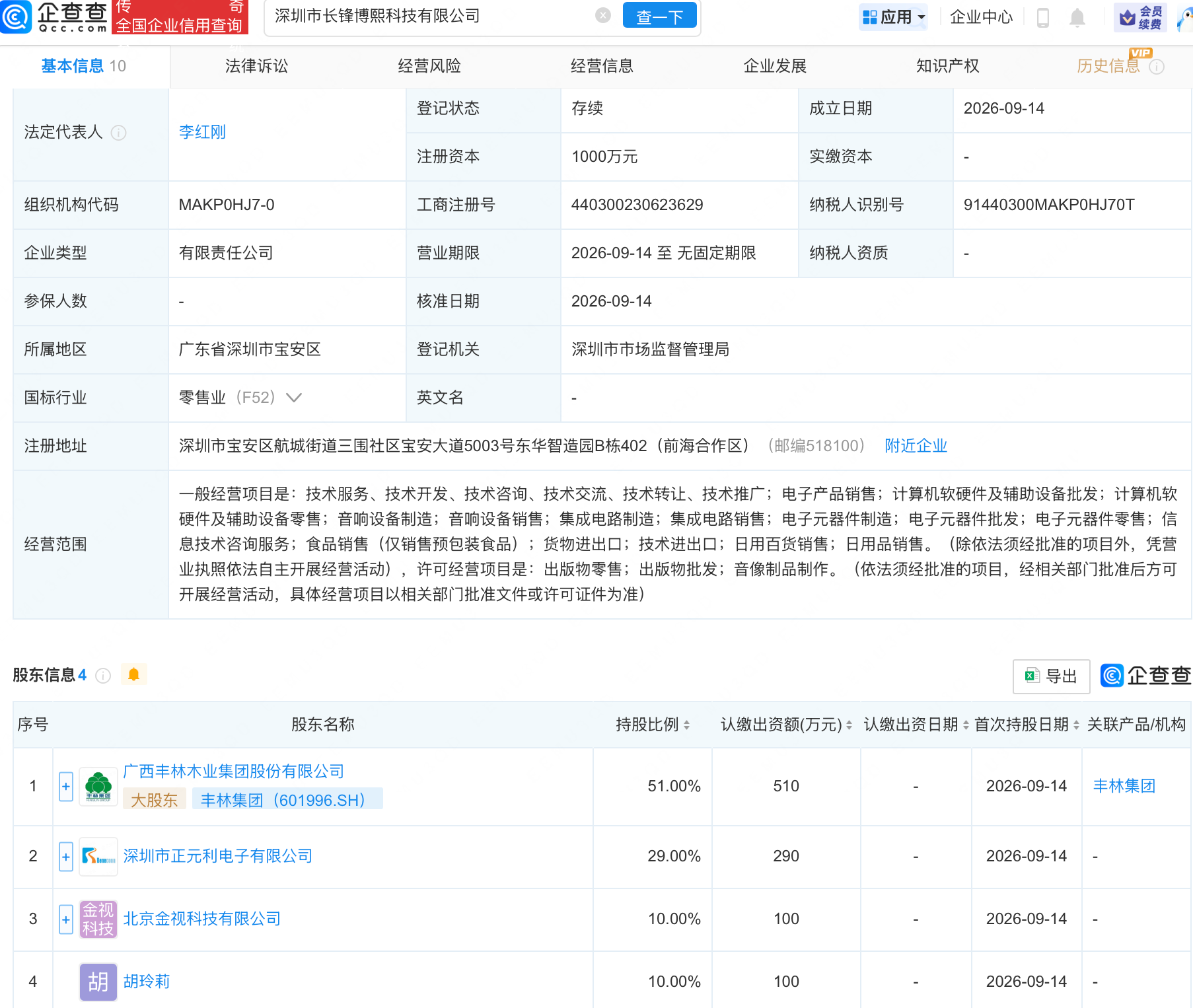Image resolution: width=1193 pixels, height=1008 pixels.
Task: Click info icon beside 历史信息 tab
Action: tap(1157, 67)
